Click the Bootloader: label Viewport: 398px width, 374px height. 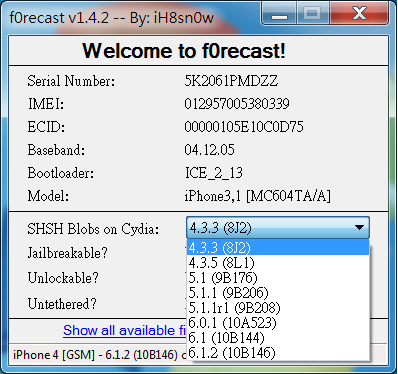[61, 173]
